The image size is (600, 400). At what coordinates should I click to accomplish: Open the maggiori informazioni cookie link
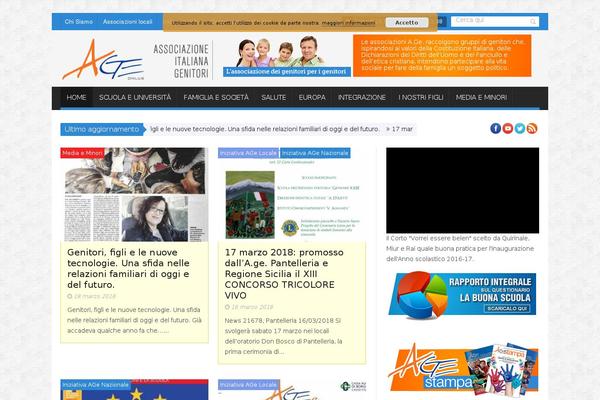(x=348, y=23)
